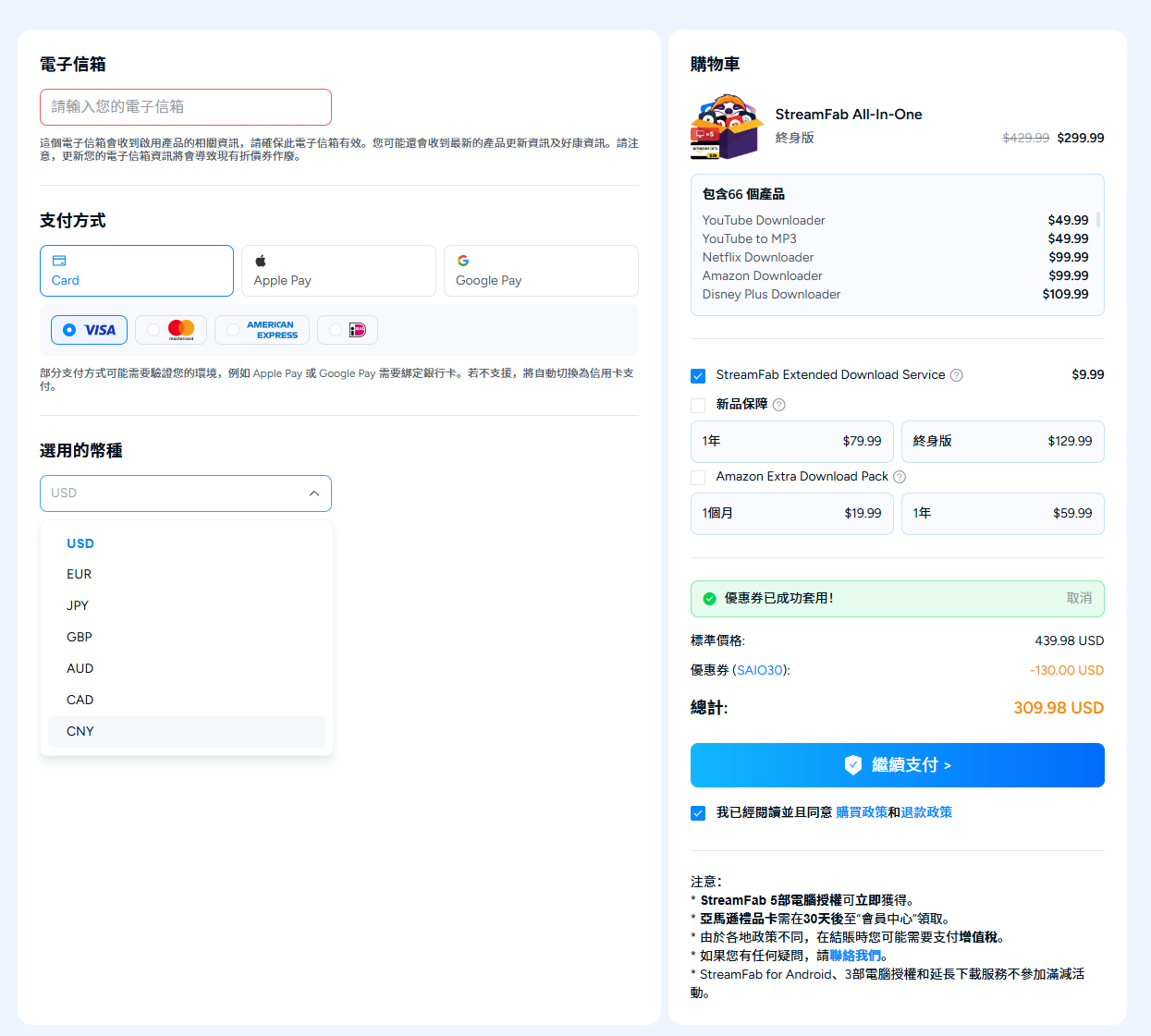Viewport: 1151px width, 1036px height.
Task: Click shield icon on 繼續支付 button
Action: coord(853,765)
